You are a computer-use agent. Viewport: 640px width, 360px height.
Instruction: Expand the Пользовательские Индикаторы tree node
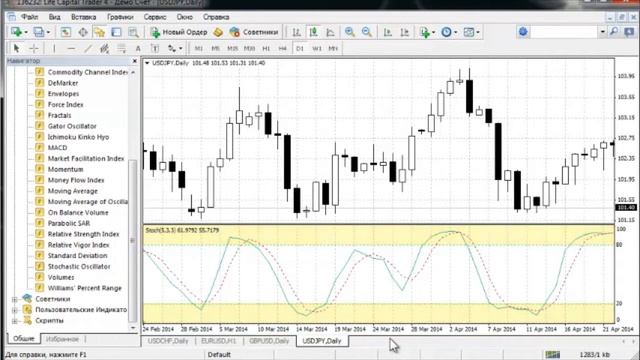(15, 310)
